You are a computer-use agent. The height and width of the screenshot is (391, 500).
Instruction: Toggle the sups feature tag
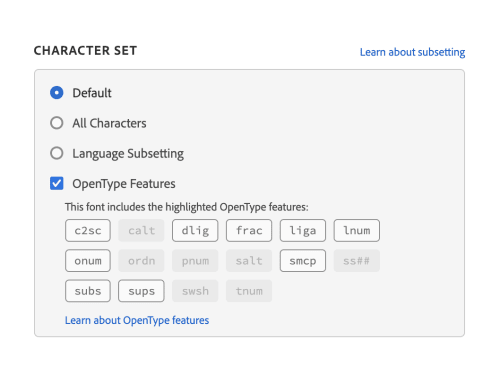[x=141, y=291]
